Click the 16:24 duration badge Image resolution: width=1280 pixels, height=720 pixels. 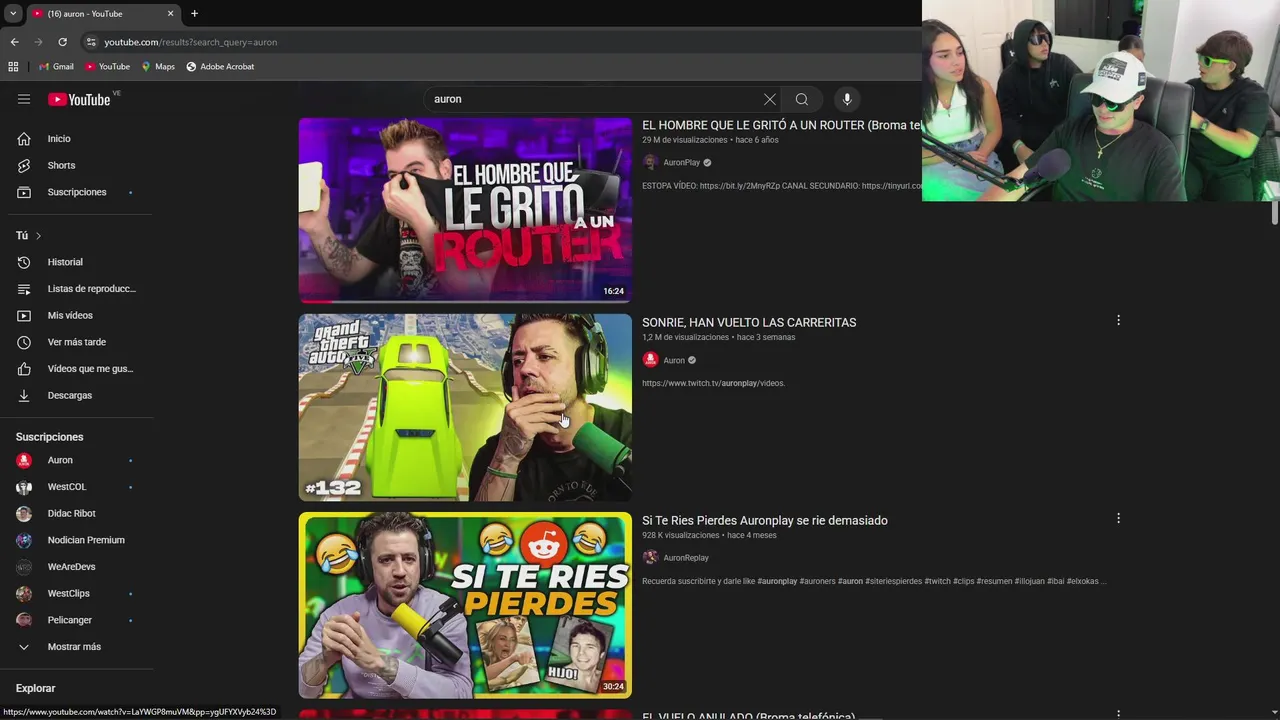pos(613,291)
